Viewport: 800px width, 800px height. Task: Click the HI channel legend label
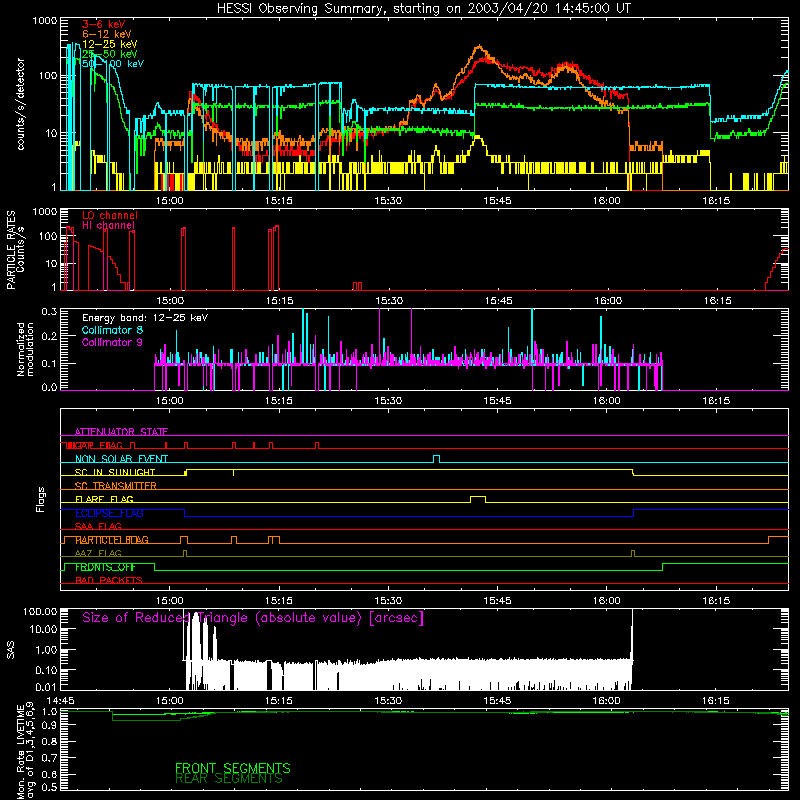tap(108, 226)
